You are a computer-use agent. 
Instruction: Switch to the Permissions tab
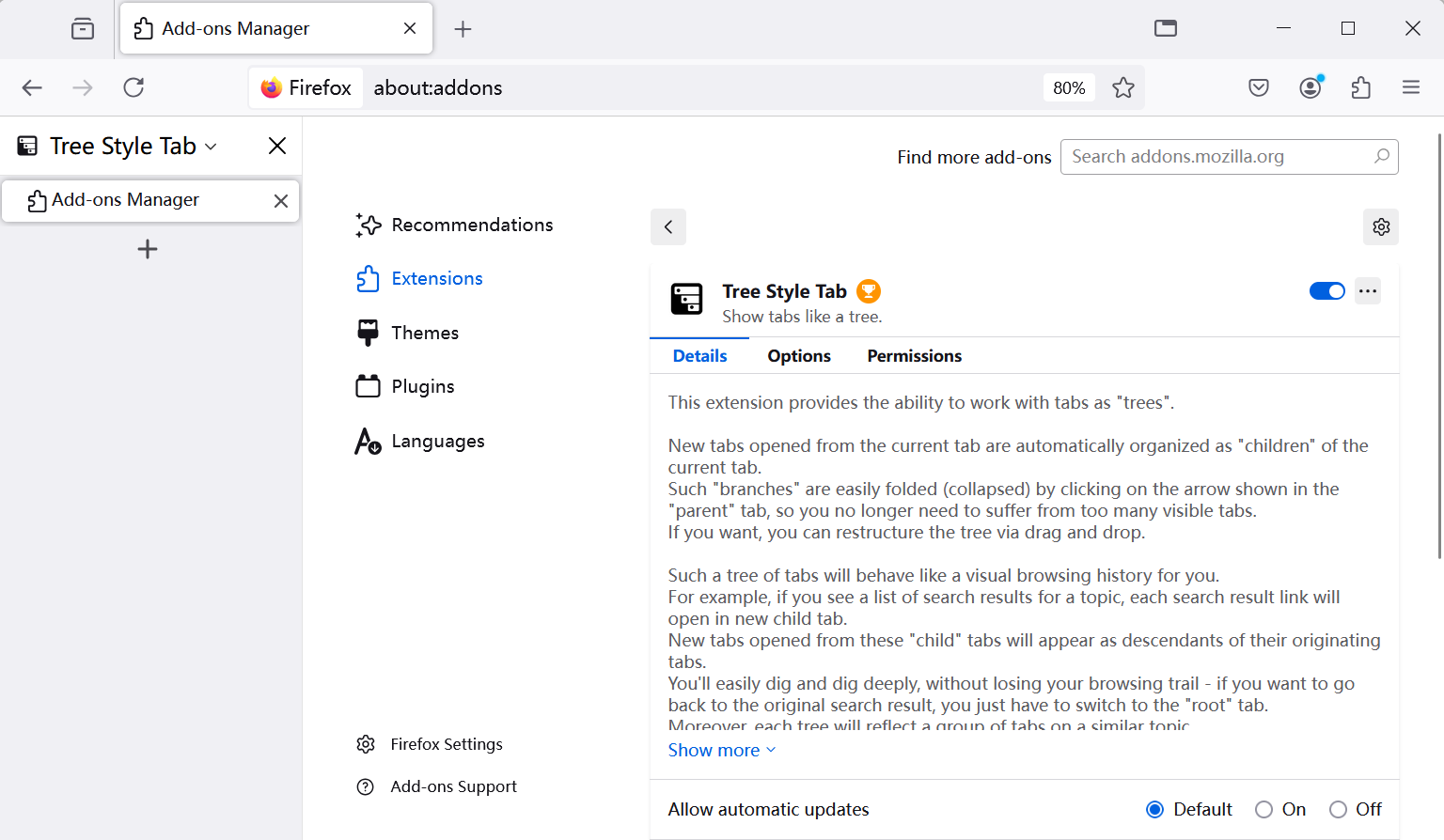[x=914, y=356]
